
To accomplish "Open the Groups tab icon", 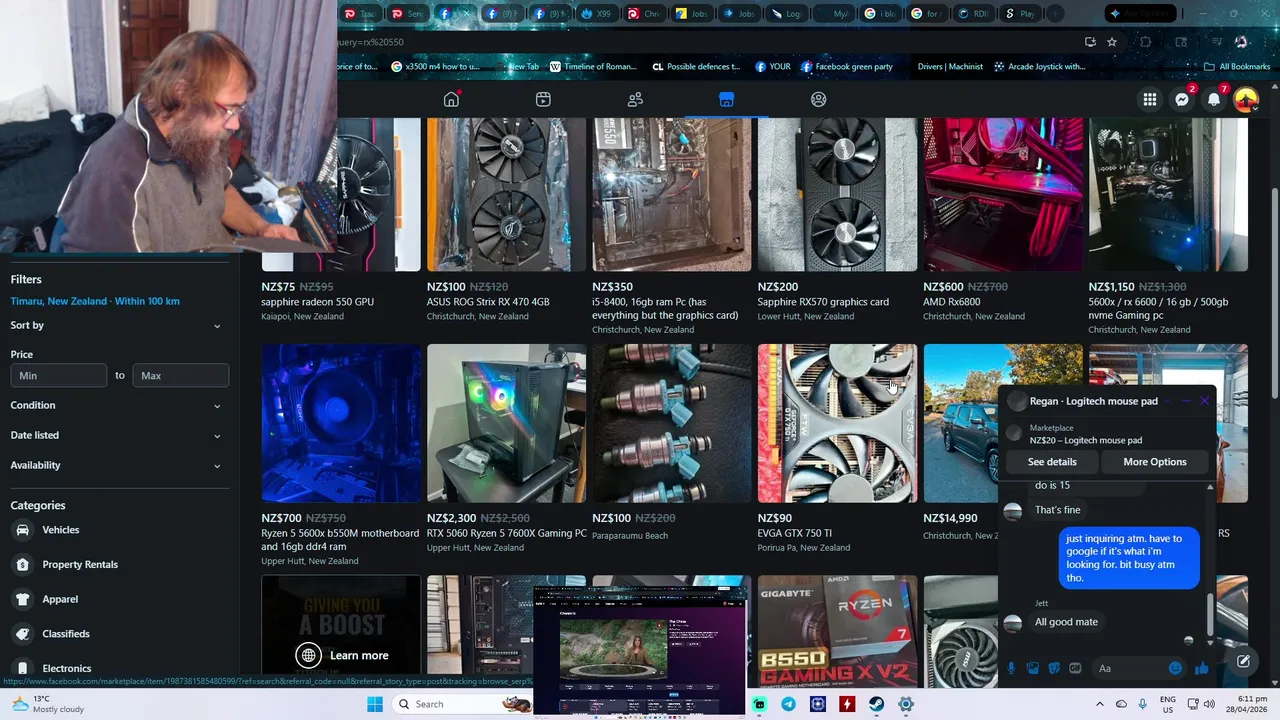I will coord(819,99).
